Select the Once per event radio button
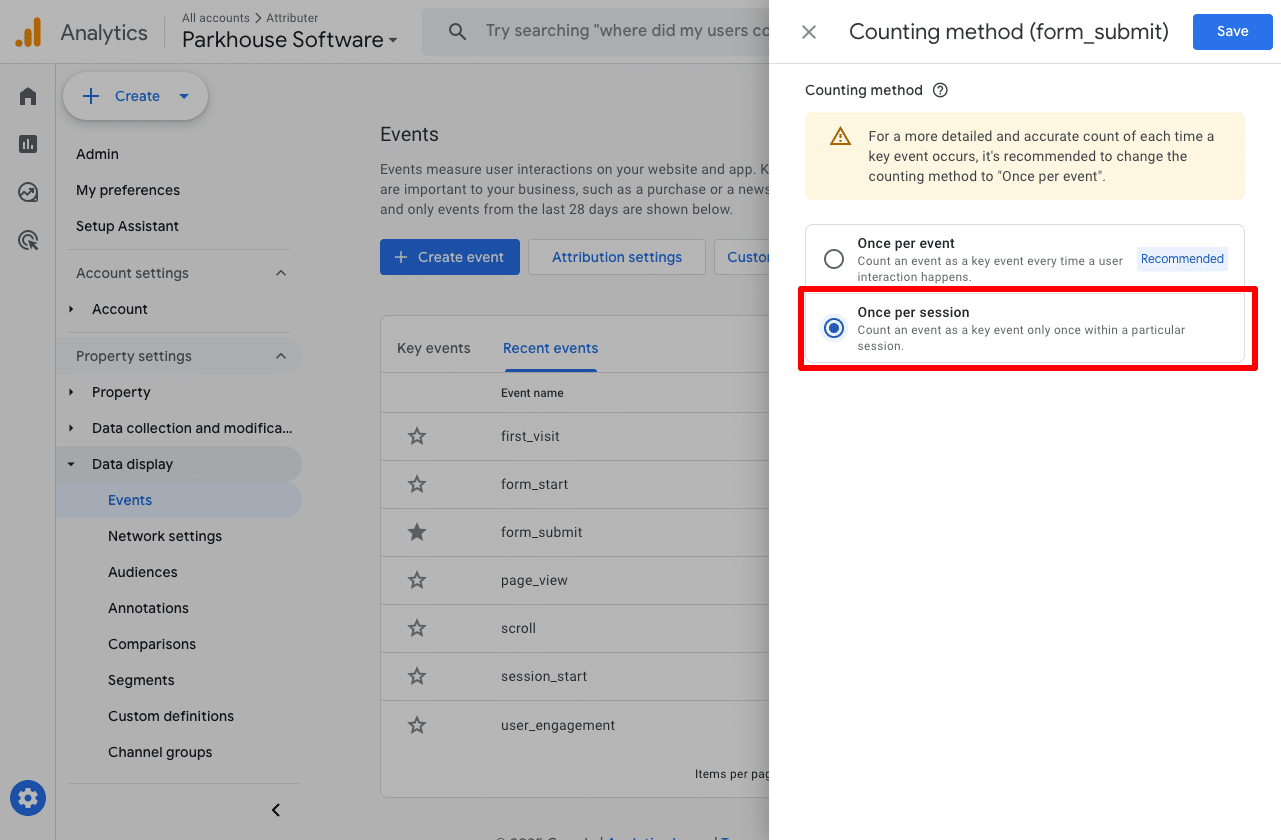The height and width of the screenshot is (840, 1281). tap(833, 258)
